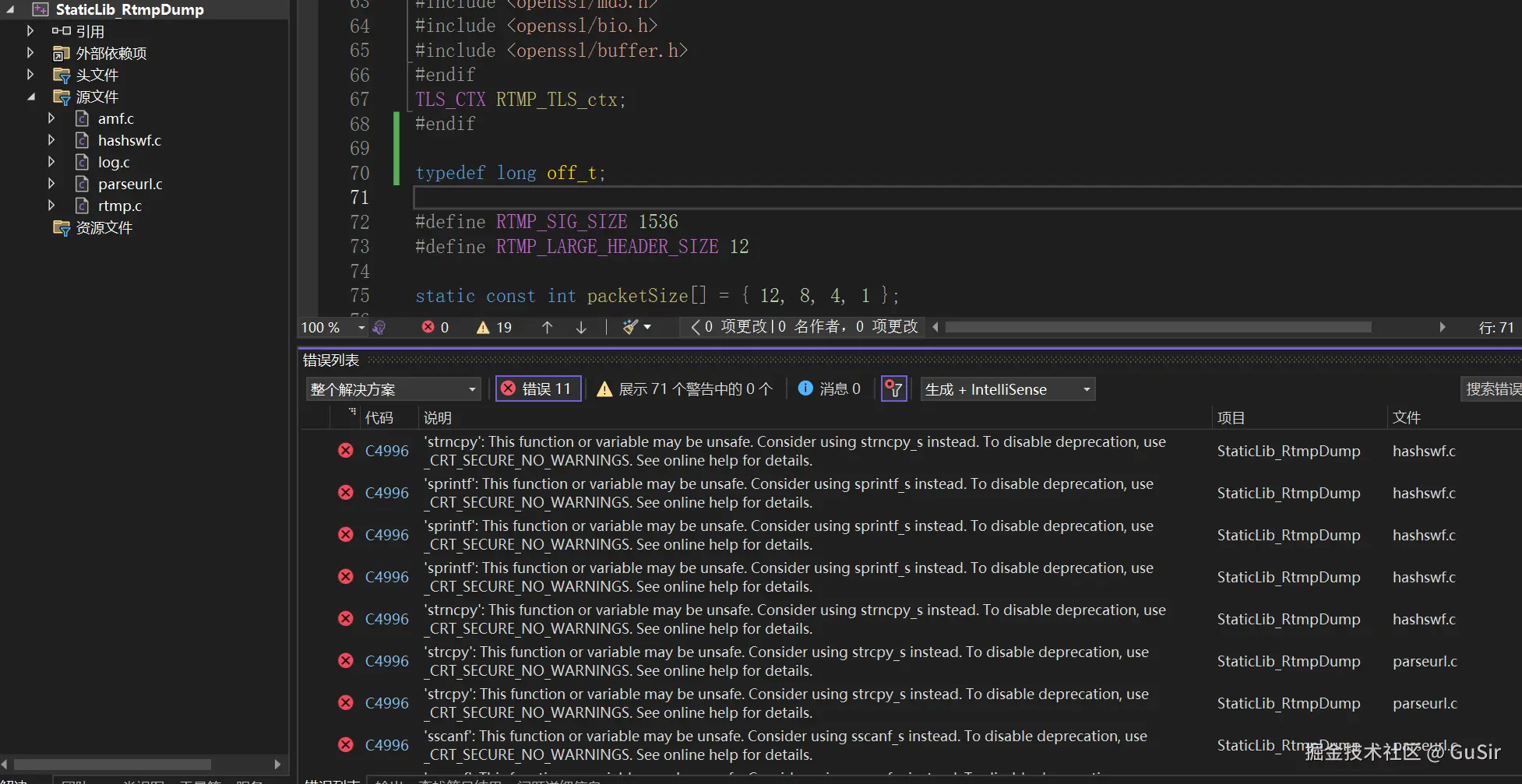The height and width of the screenshot is (784, 1522).
Task: Expand the 引用 references node
Action: [x=30, y=31]
